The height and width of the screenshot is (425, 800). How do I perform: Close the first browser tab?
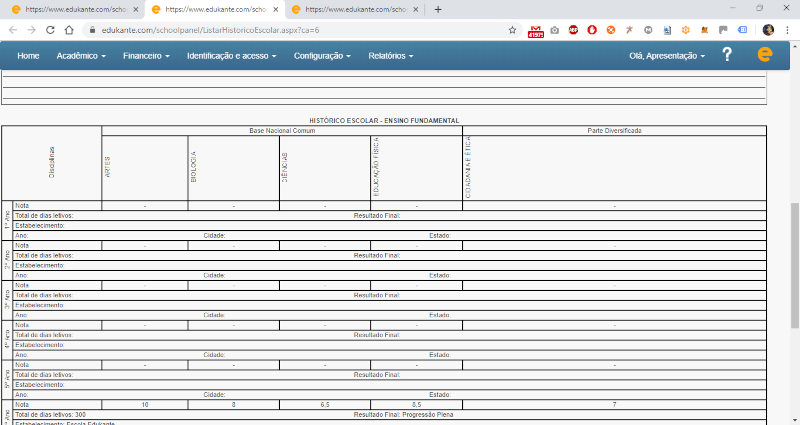[136, 10]
